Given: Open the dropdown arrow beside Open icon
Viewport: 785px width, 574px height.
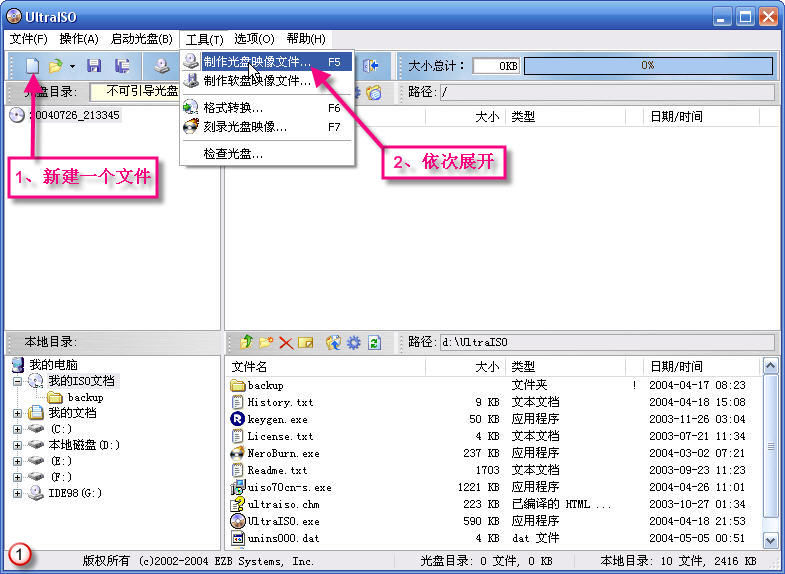Looking at the screenshot, I should (x=73, y=66).
